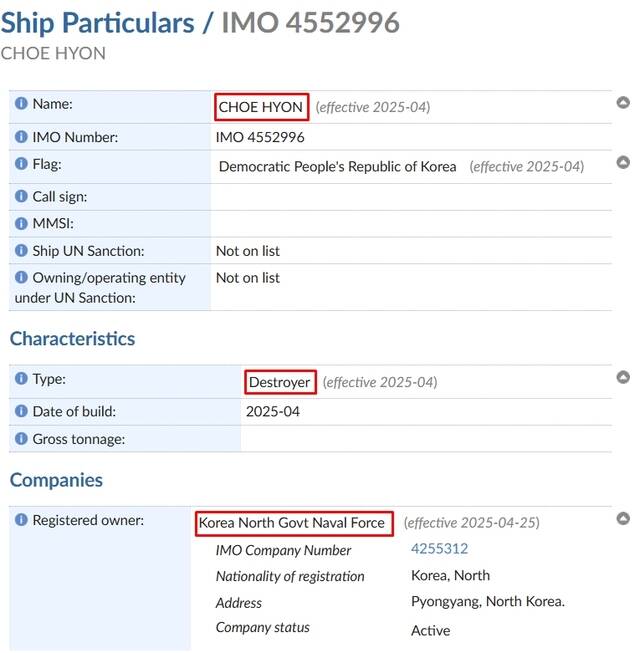The height and width of the screenshot is (653, 640).
Task: Click the Ship Particulars page heading
Action: pos(97,23)
